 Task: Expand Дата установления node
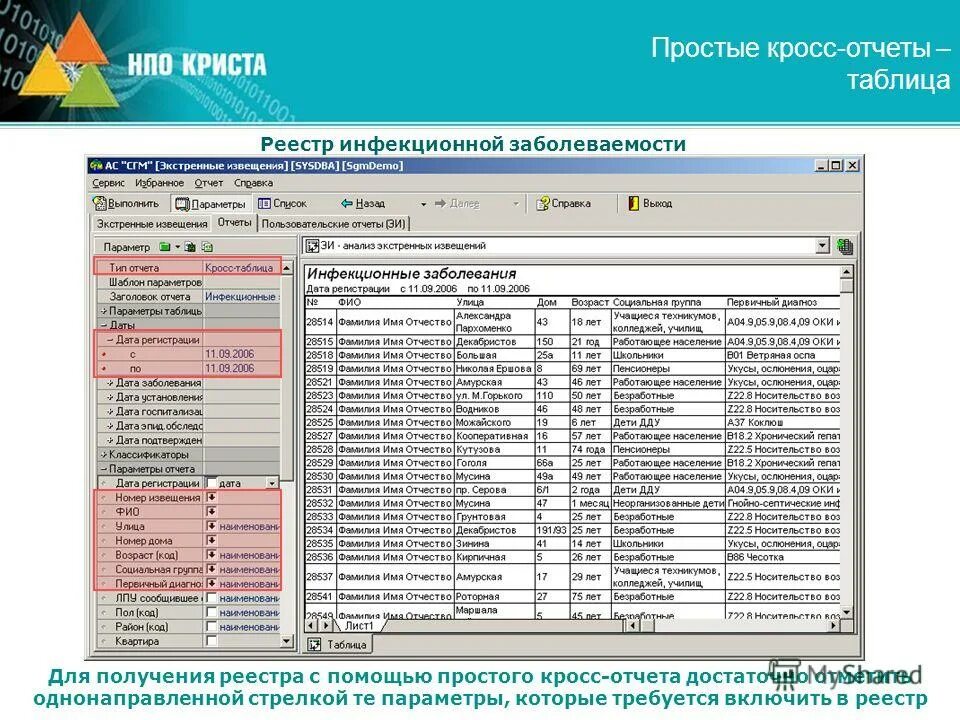110,397
